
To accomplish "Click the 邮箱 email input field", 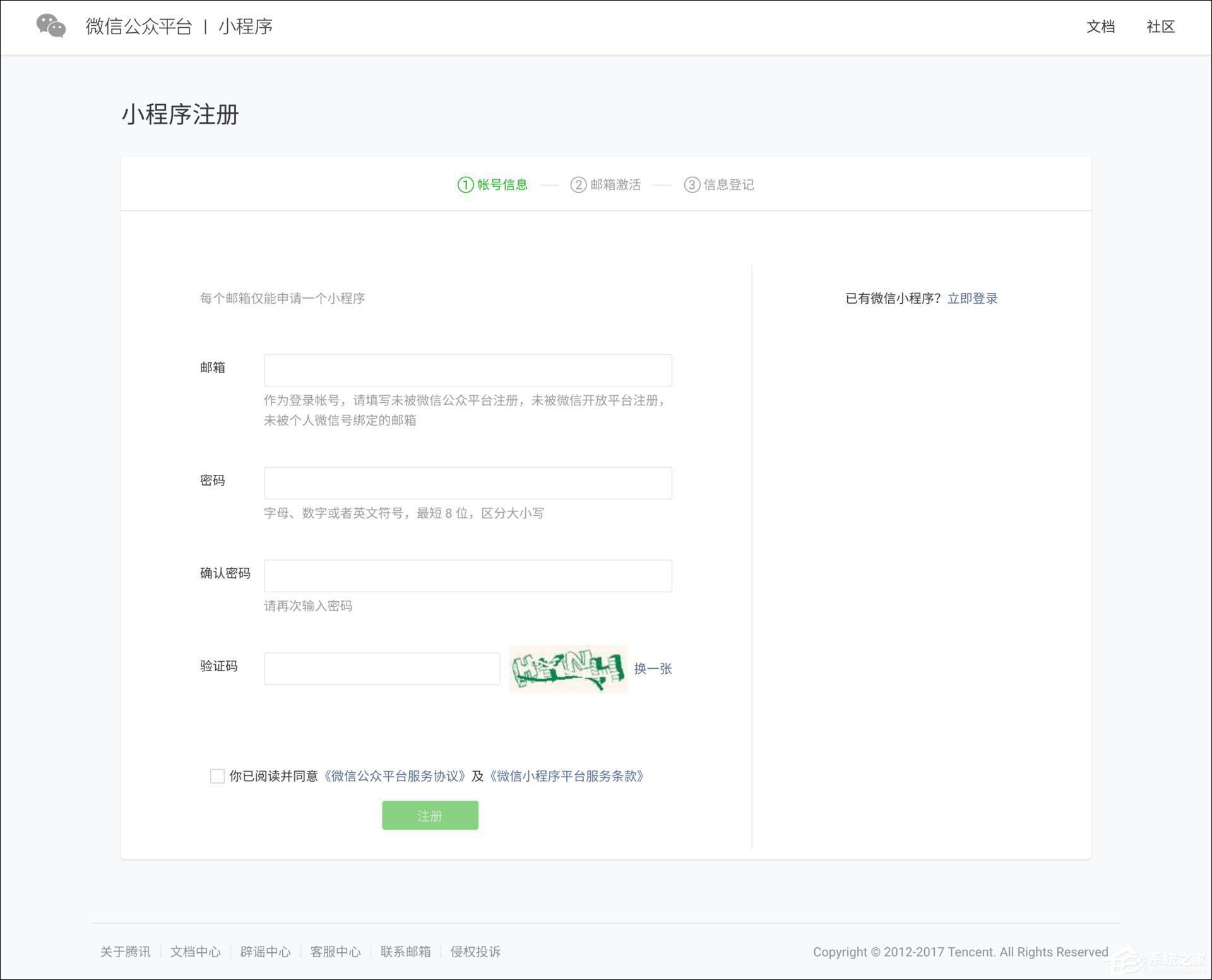I will tap(468, 370).
